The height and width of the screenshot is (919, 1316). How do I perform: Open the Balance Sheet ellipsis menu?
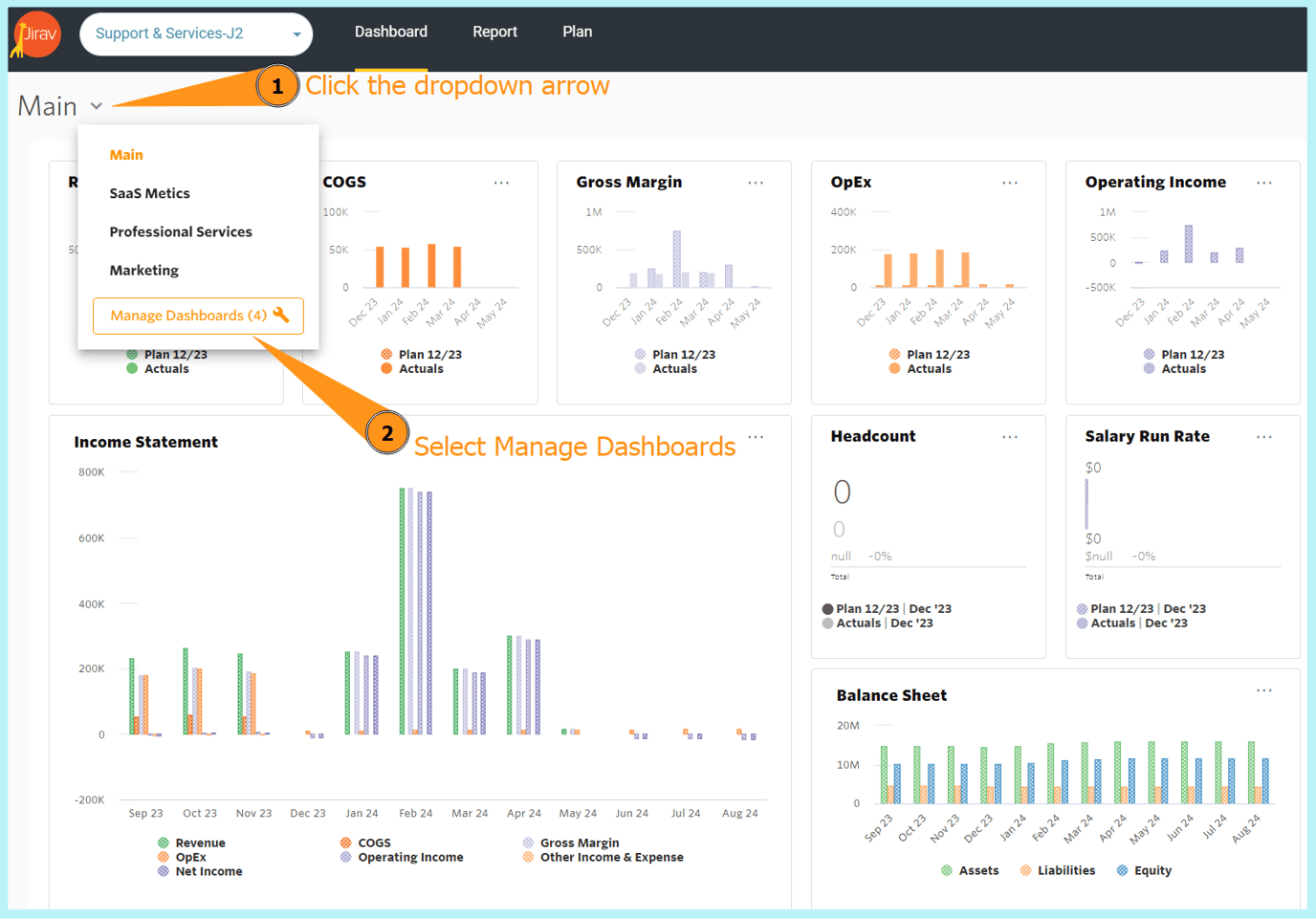(1264, 690)
